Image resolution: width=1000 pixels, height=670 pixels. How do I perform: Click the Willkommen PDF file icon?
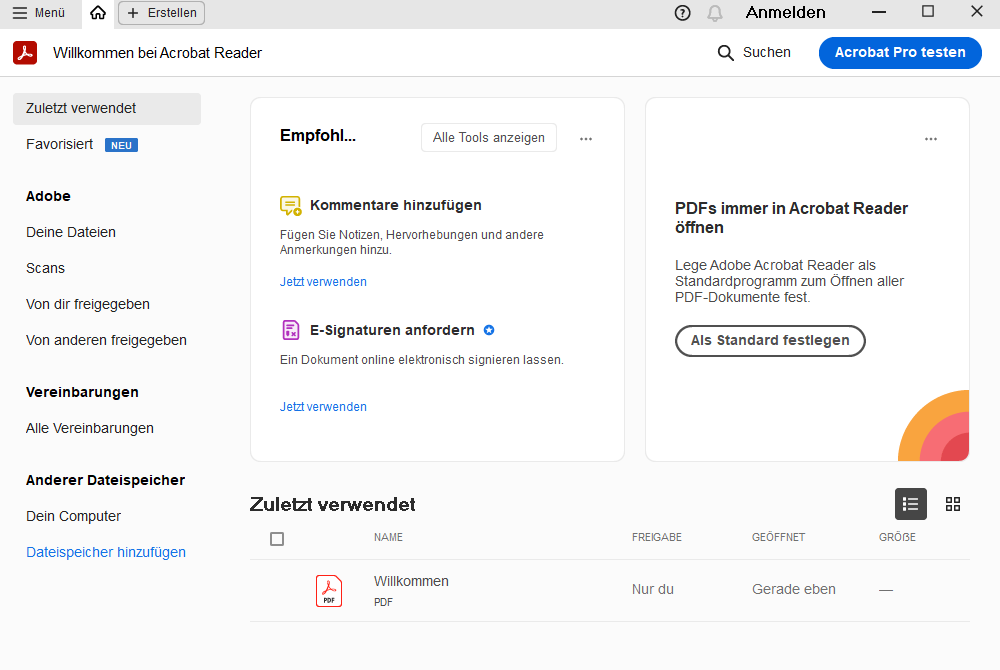tap(329, 591)
